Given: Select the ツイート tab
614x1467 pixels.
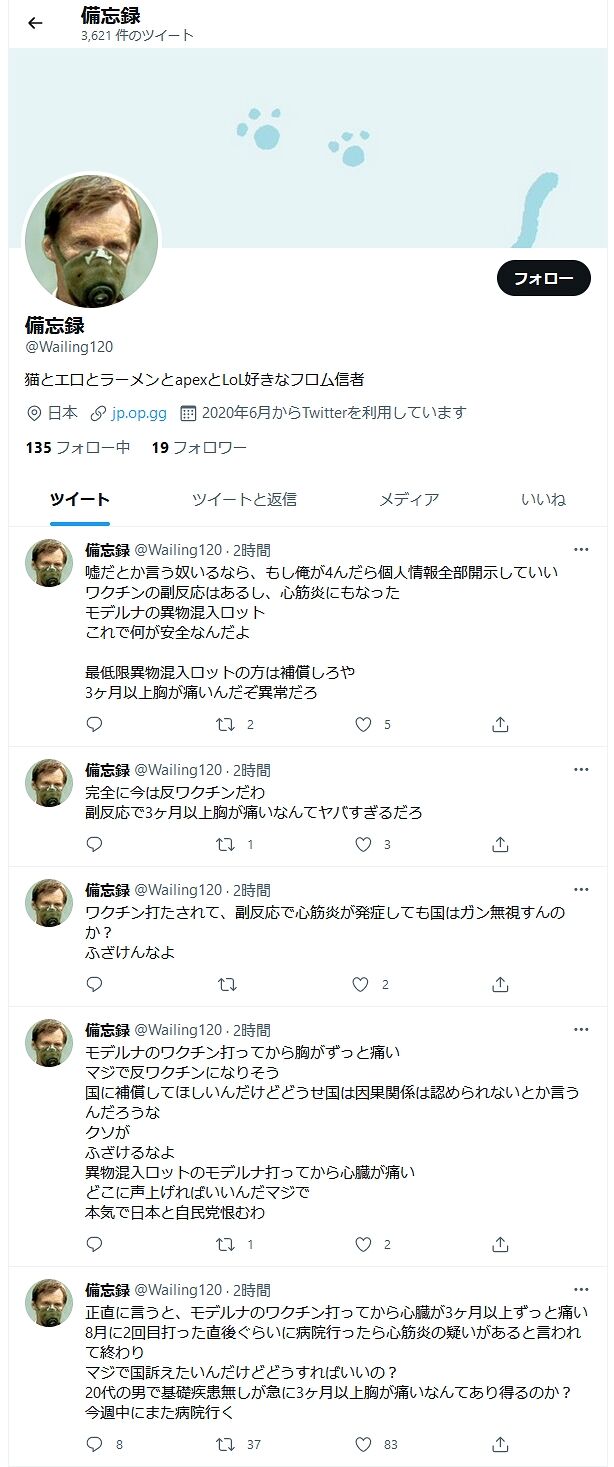Looking at the screenshot, I should pyautogui.click(x=80, y=499).
